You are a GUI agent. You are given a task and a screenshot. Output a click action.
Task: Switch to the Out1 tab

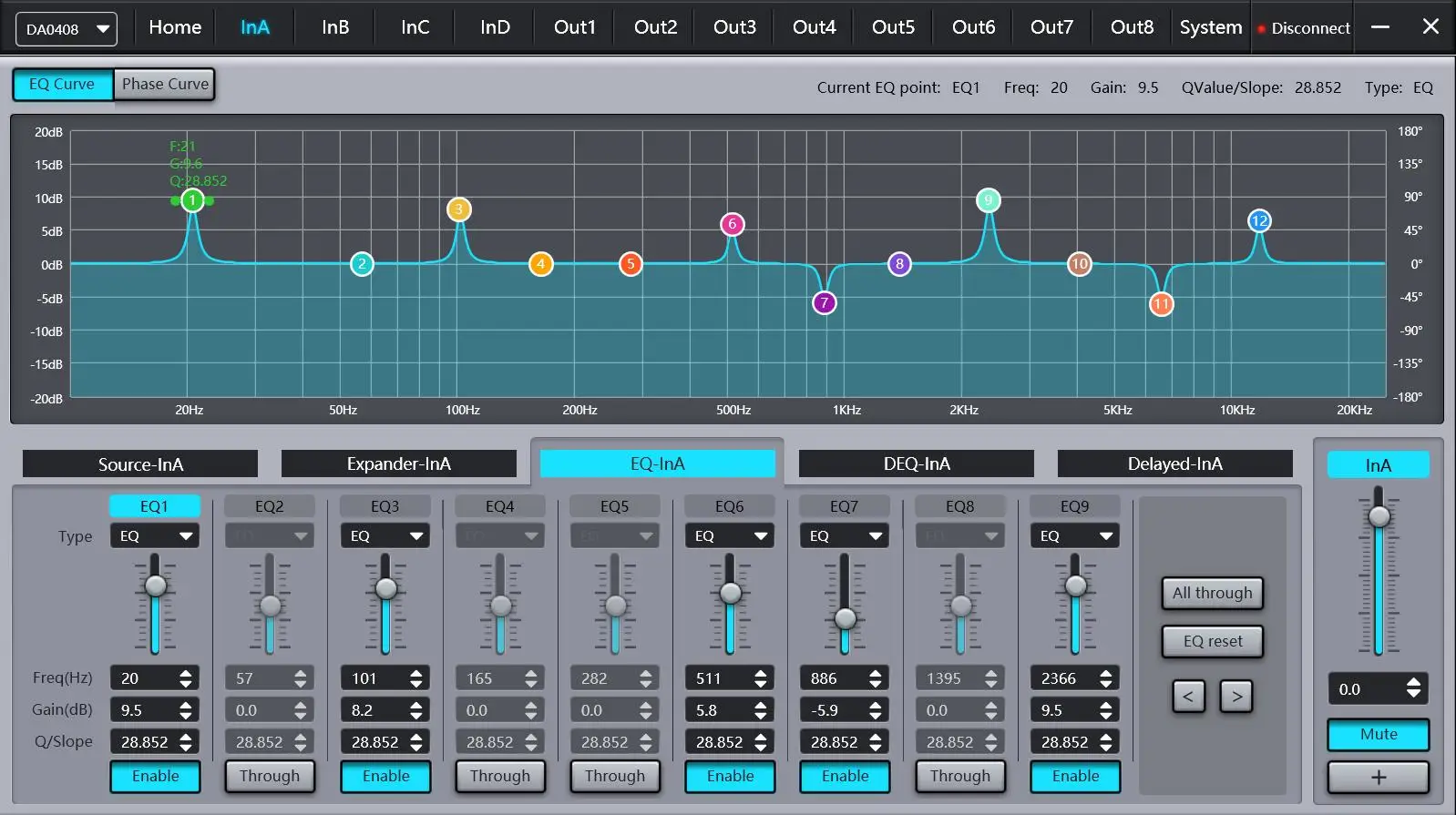(x=574, y=27)
